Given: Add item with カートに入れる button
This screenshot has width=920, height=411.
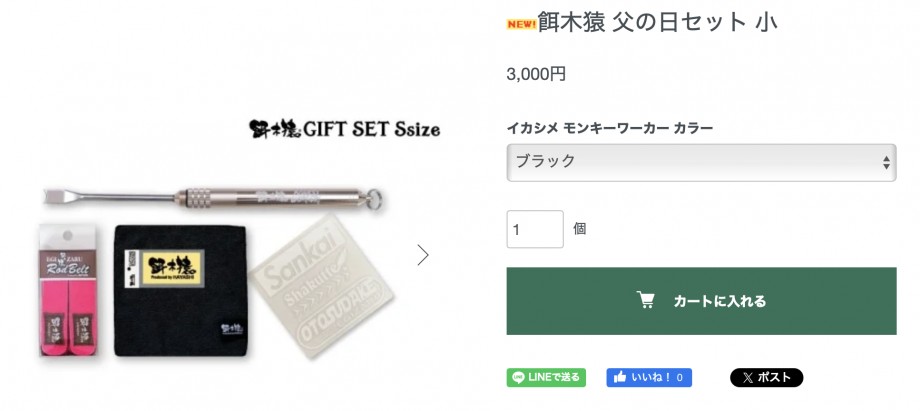Looking at the screenshot, I should point(701,301).
